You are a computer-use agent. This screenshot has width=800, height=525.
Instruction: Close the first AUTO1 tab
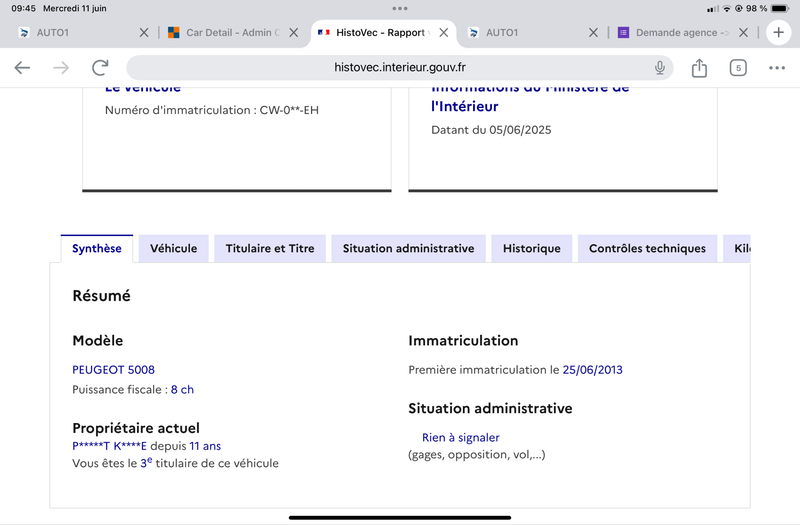click(144, 33)
